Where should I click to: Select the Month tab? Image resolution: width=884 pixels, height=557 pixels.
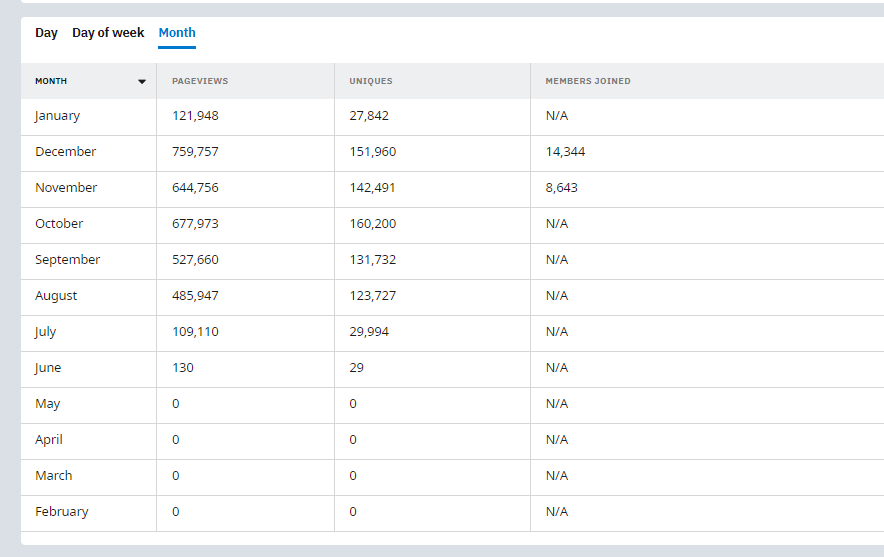177,33
